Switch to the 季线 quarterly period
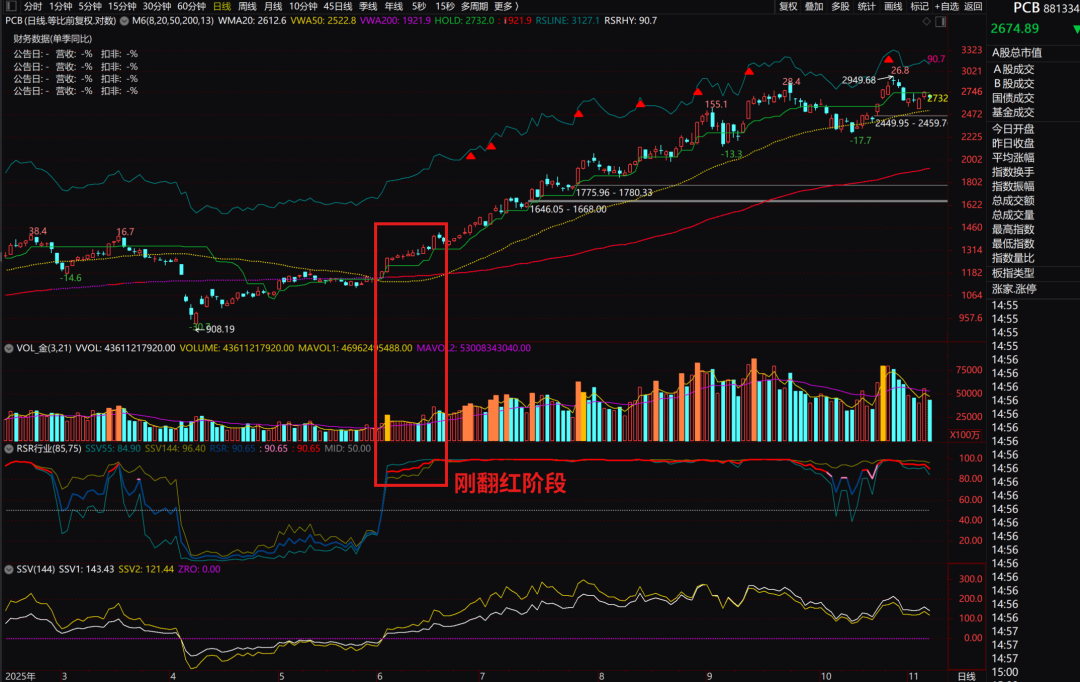1080x682 pixels. click(x=368, y=6)
